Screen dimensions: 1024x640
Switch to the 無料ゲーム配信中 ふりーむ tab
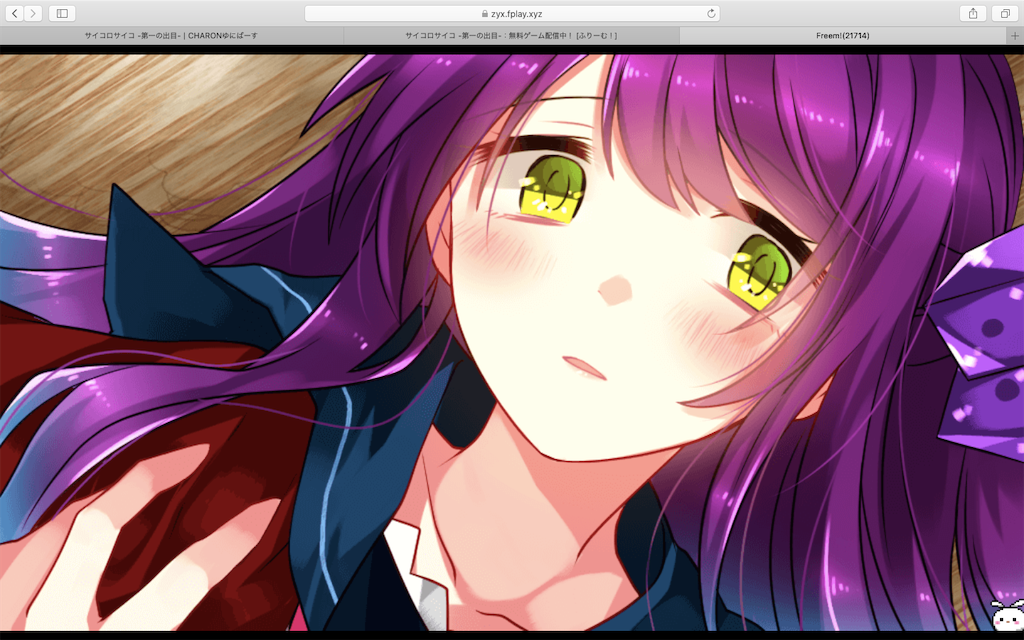click(x=511, y=36)
